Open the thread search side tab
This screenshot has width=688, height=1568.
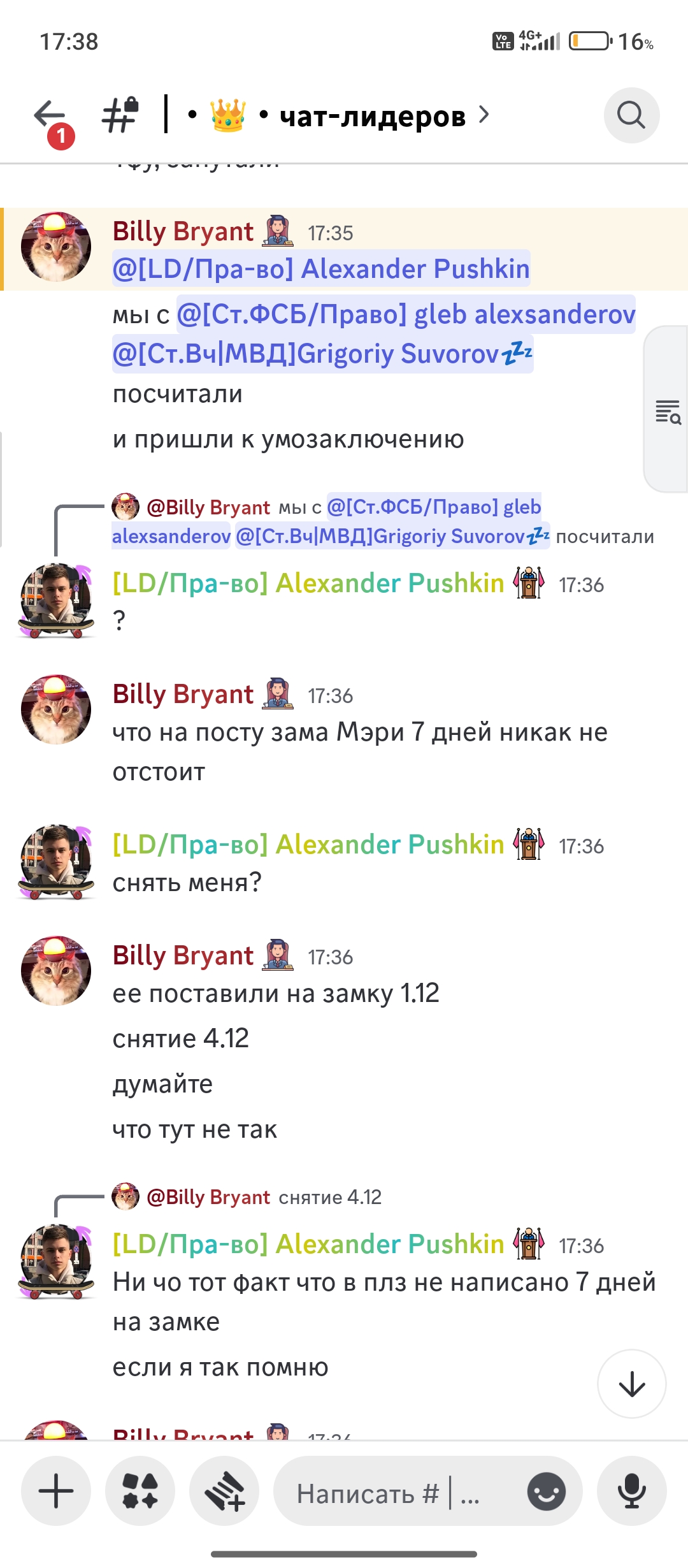[x=667, y=410]
